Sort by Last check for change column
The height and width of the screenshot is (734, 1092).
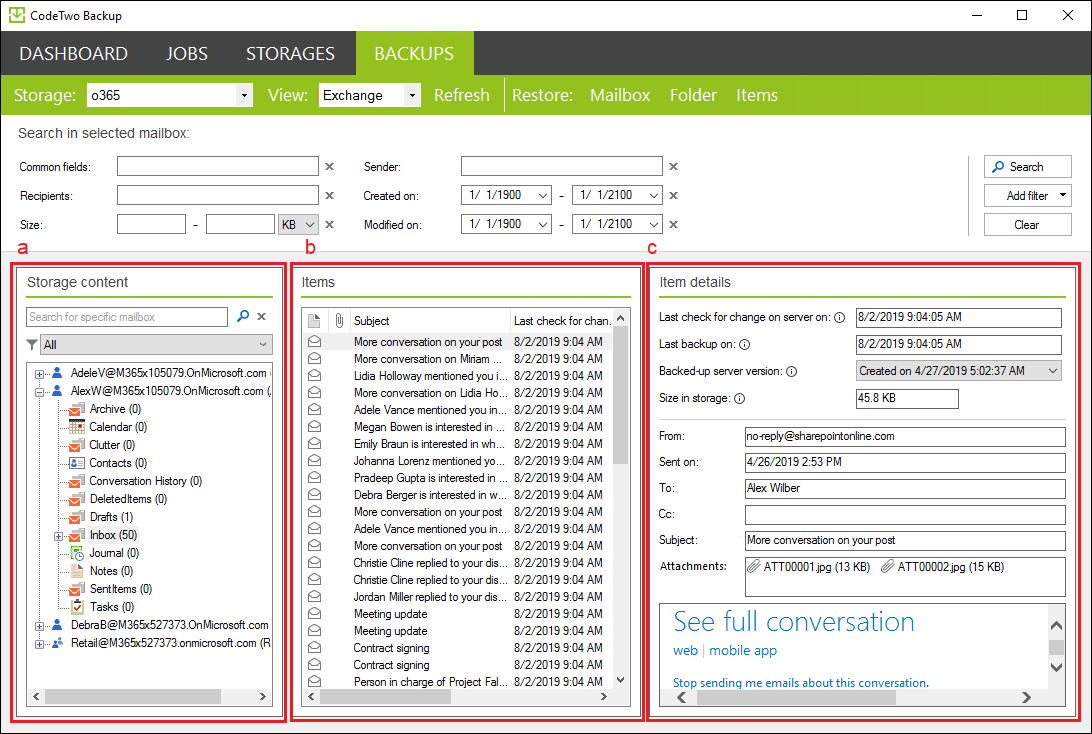tap(562, 321)
